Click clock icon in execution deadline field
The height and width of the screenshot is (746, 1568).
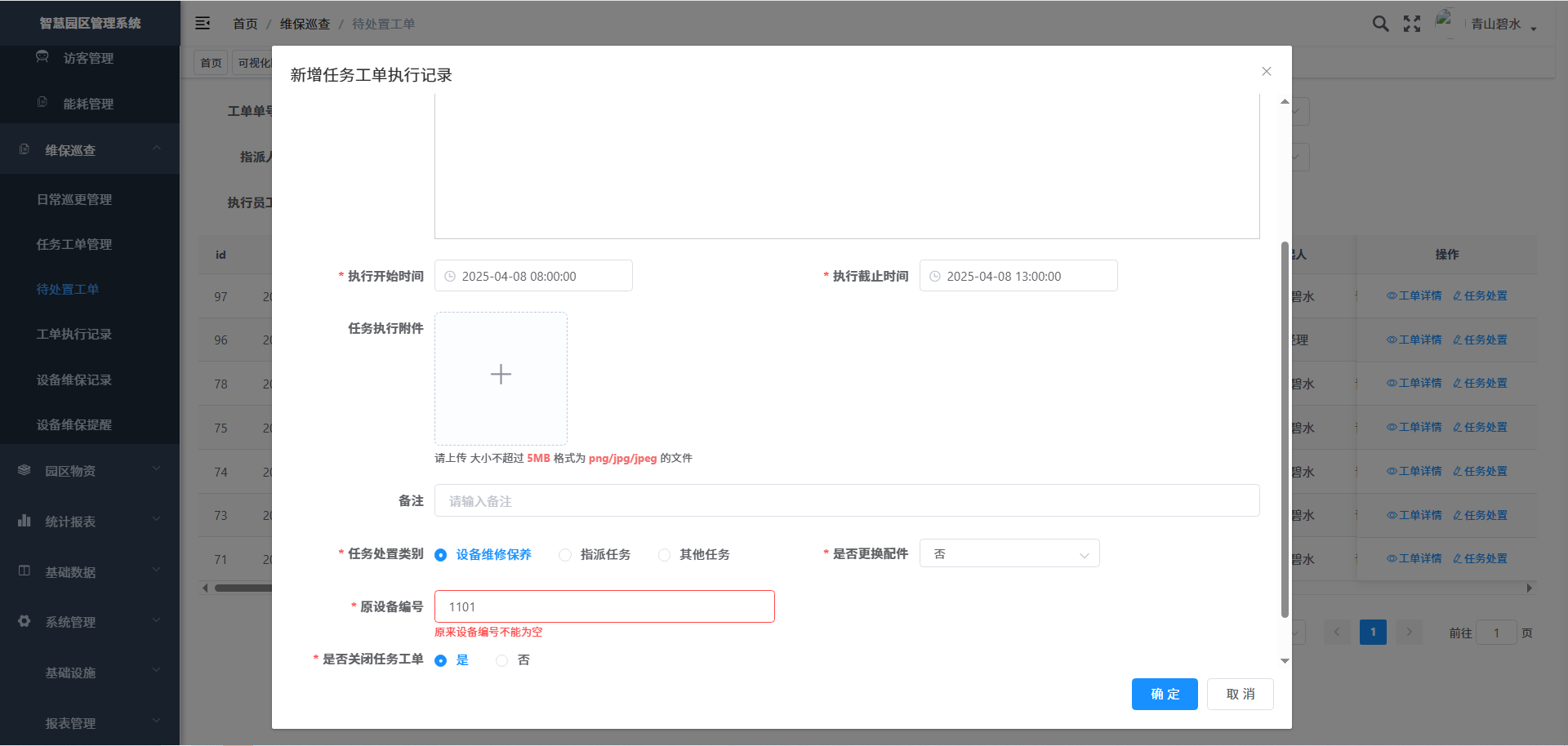pyautogui.click(x=935, y=277)
